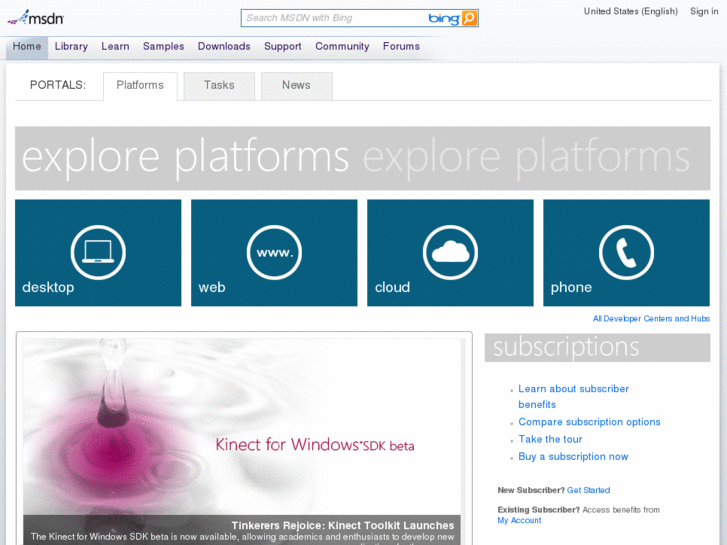Open the Library menu item
Image resolution: width=727 pixels, height=545 pixels.
tap(71, 46)
